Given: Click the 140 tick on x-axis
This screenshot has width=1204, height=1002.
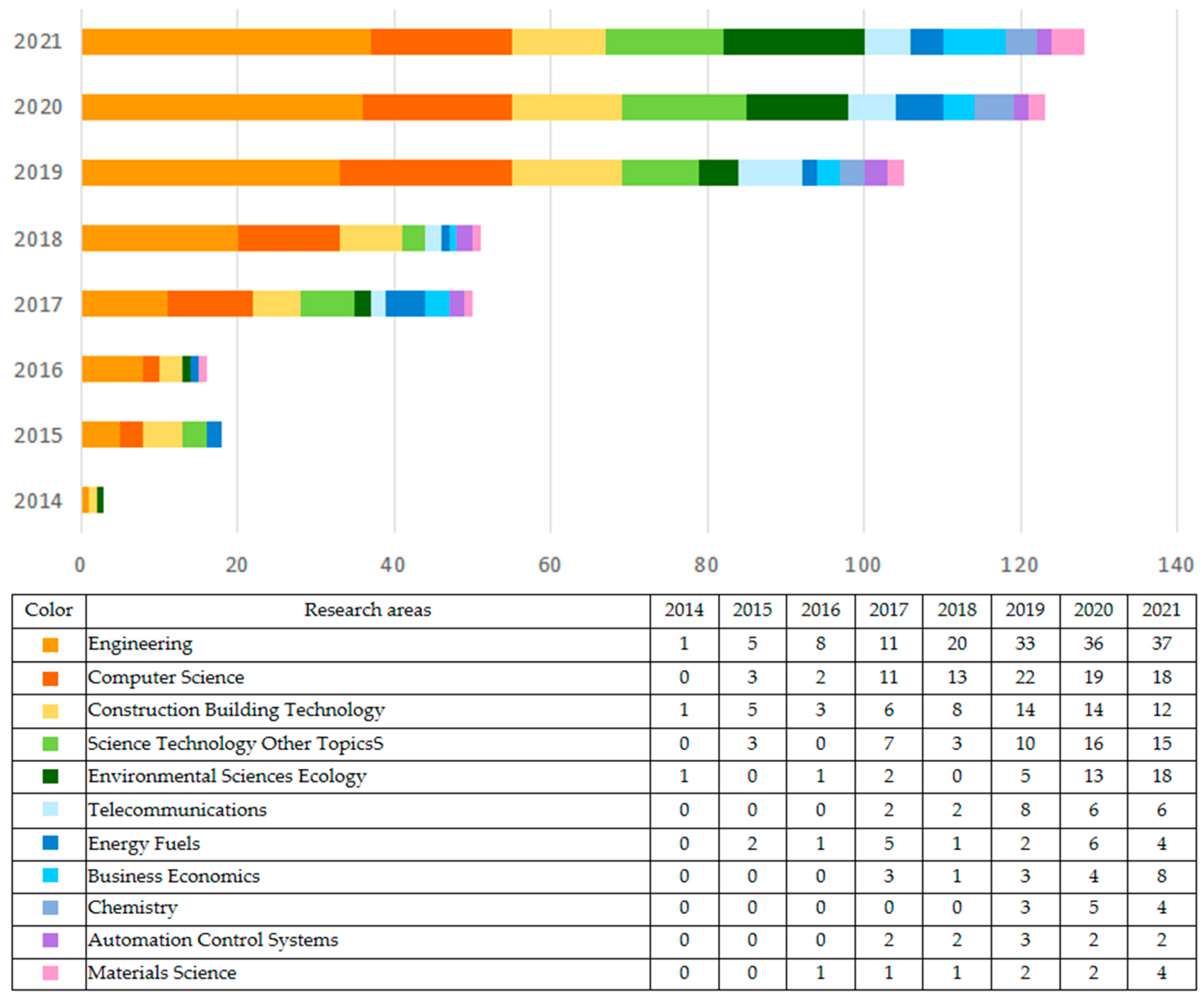Looking at the screenshot, I should tap(1176, 566).
